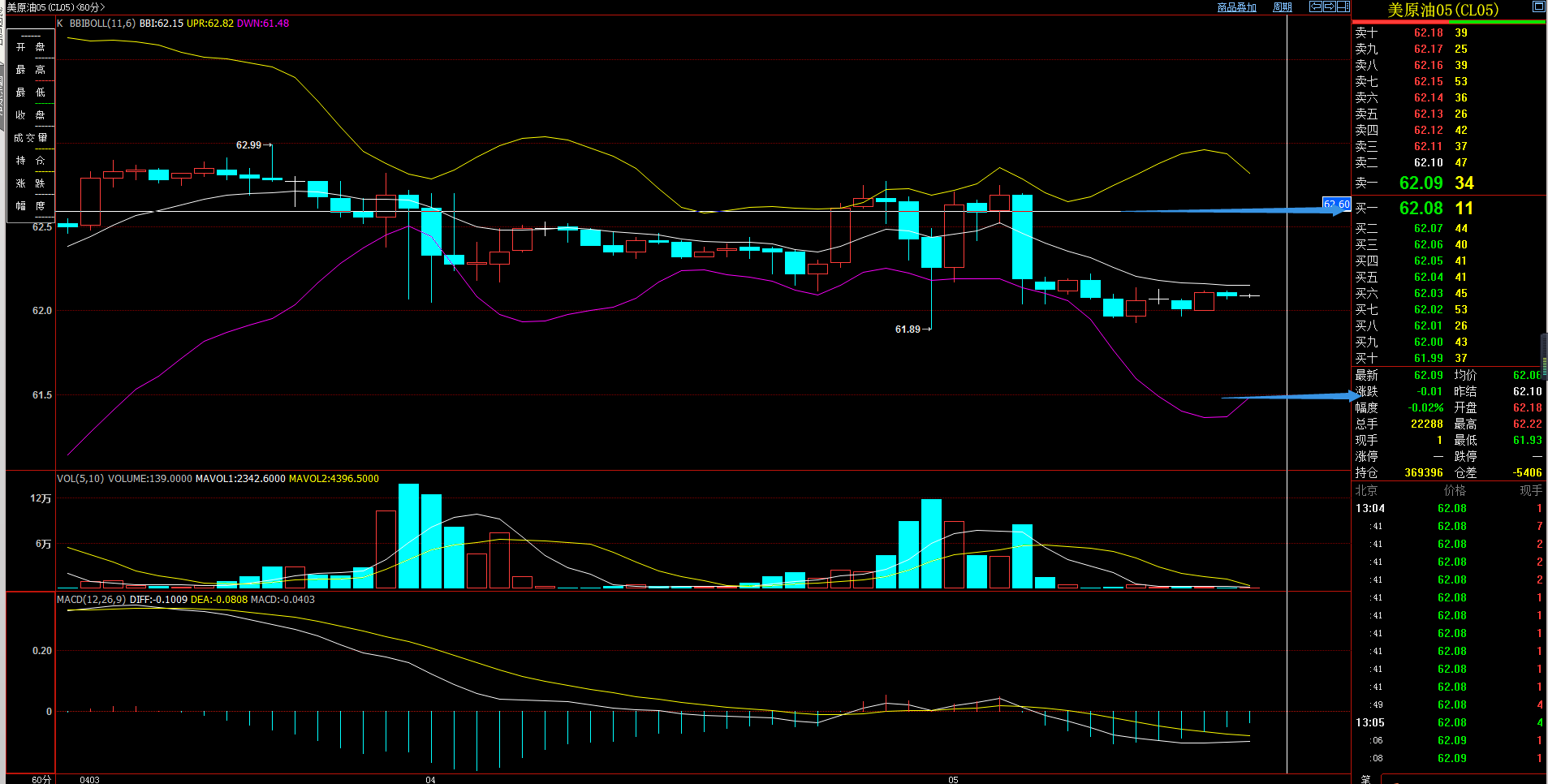
Task: Select the 北京 time column header
Action: point(1366,490)
